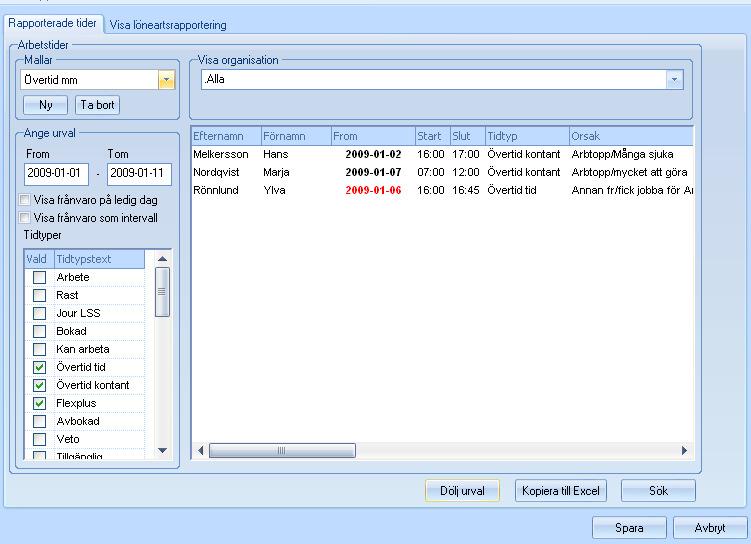Check the Bokad time type
This screenshot has height=544, width=751.
(39, 331)
